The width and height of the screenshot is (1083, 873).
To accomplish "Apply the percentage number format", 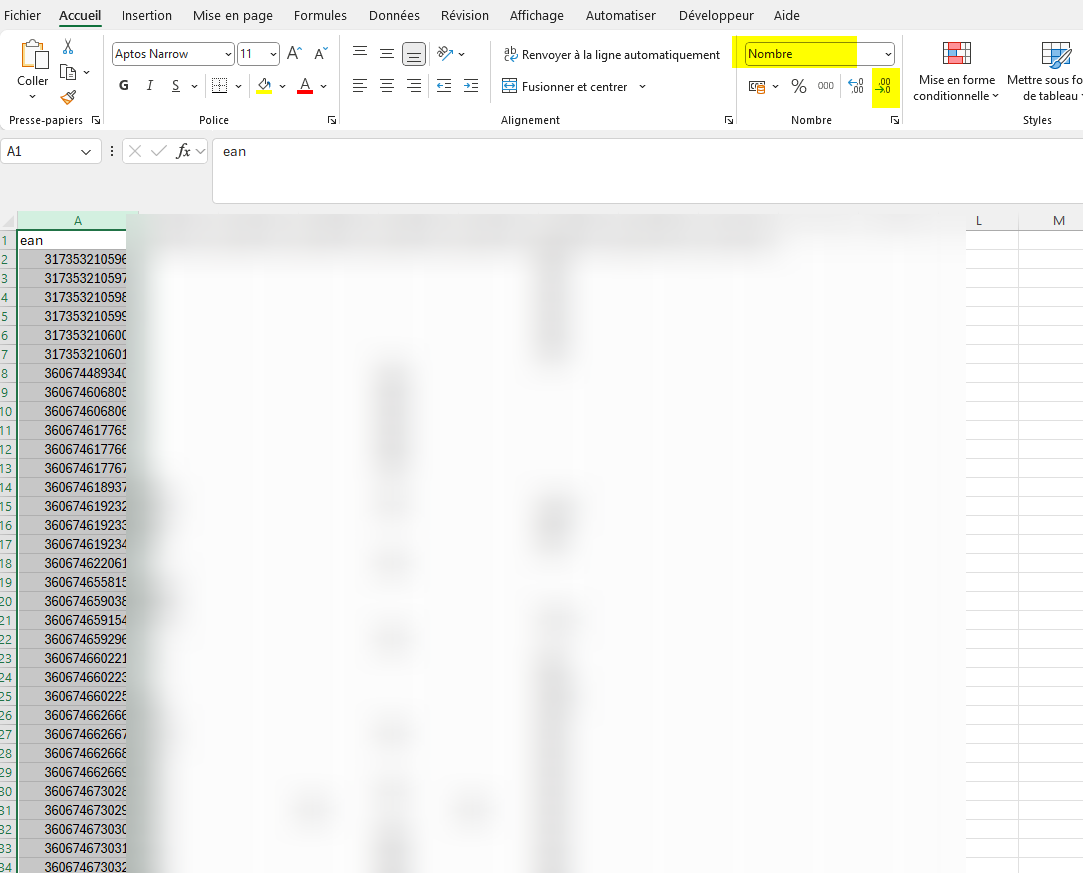I will [799, 86].
